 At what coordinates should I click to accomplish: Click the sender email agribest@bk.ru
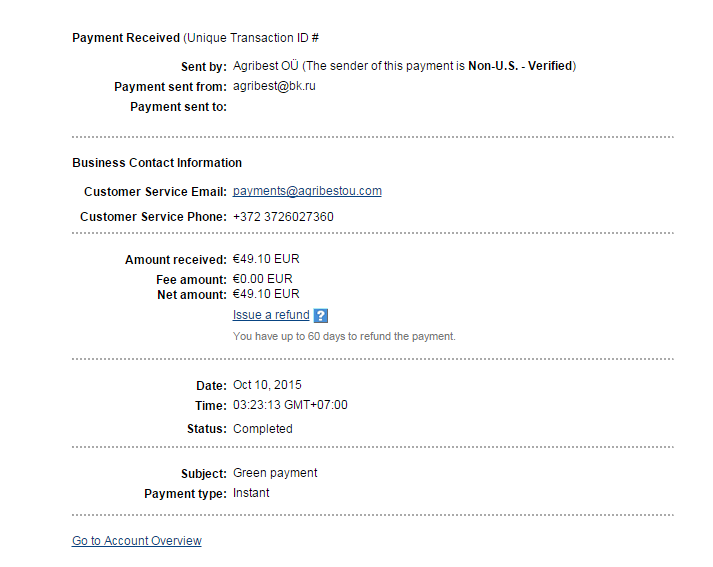click(x=274, y=86)
